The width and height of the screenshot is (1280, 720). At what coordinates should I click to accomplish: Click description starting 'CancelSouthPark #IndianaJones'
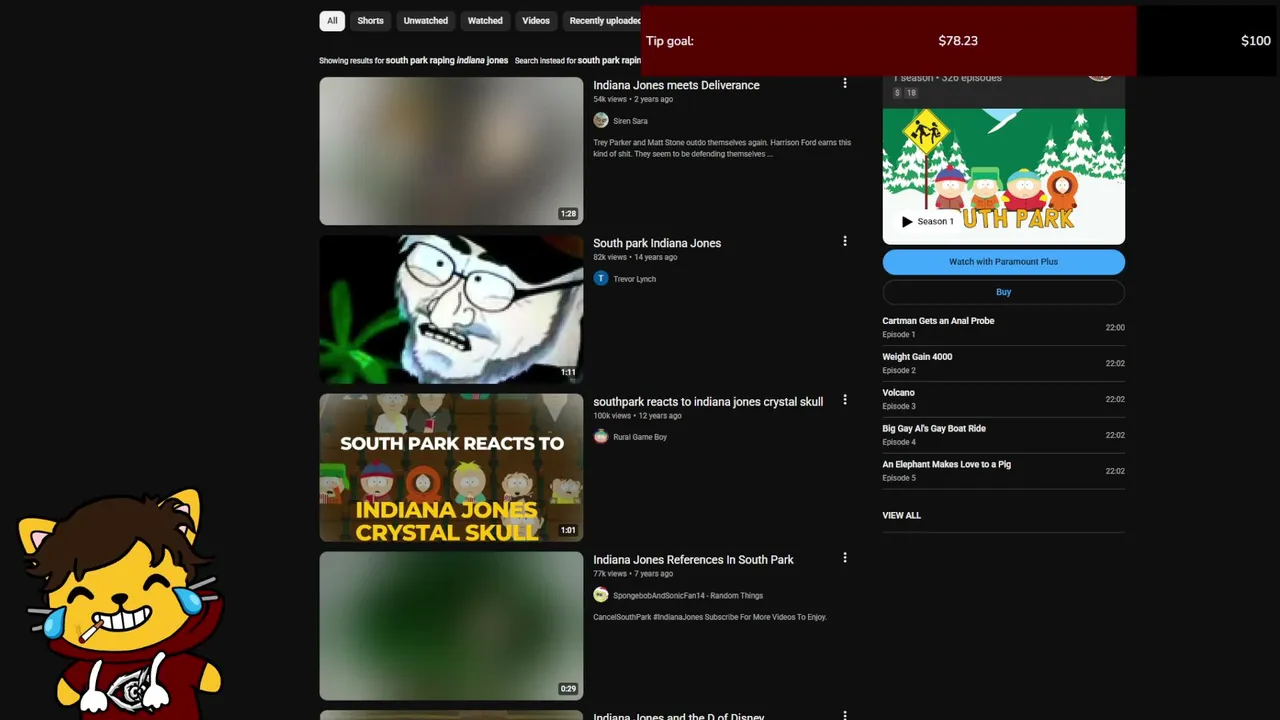point(710,617)
